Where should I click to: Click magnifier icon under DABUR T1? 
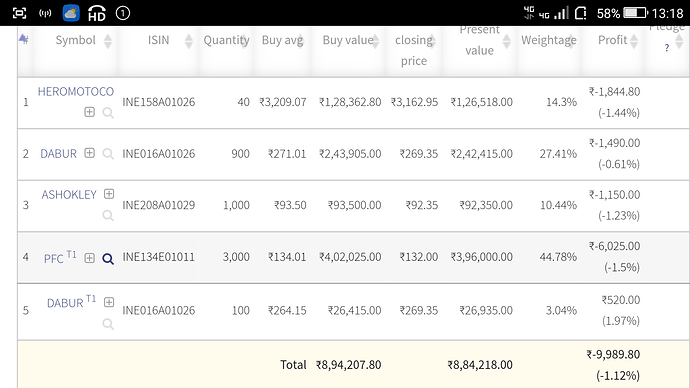108,324
